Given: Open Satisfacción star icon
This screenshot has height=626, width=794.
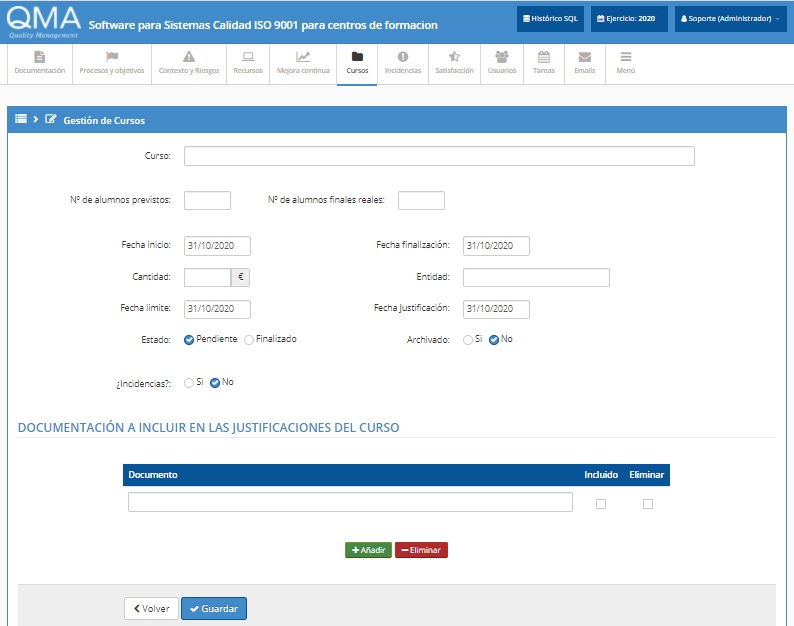Looking at the screenshot, I should click(x=454, y=58).
